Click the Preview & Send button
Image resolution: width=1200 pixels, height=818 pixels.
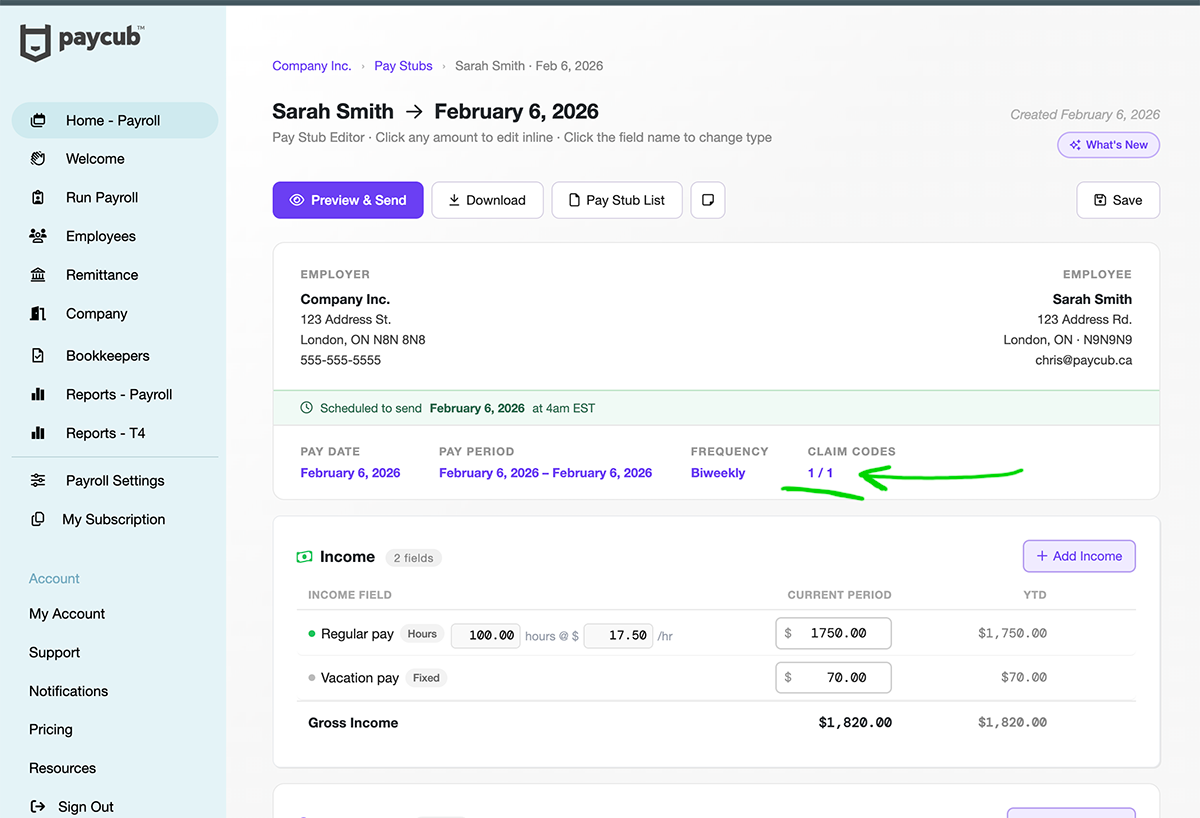click(348, 200)
